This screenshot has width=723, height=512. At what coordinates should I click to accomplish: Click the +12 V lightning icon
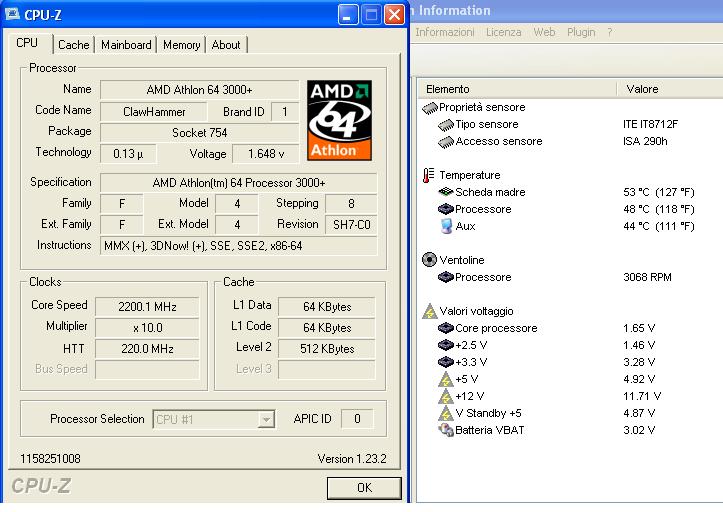click(x=446, y=396)
